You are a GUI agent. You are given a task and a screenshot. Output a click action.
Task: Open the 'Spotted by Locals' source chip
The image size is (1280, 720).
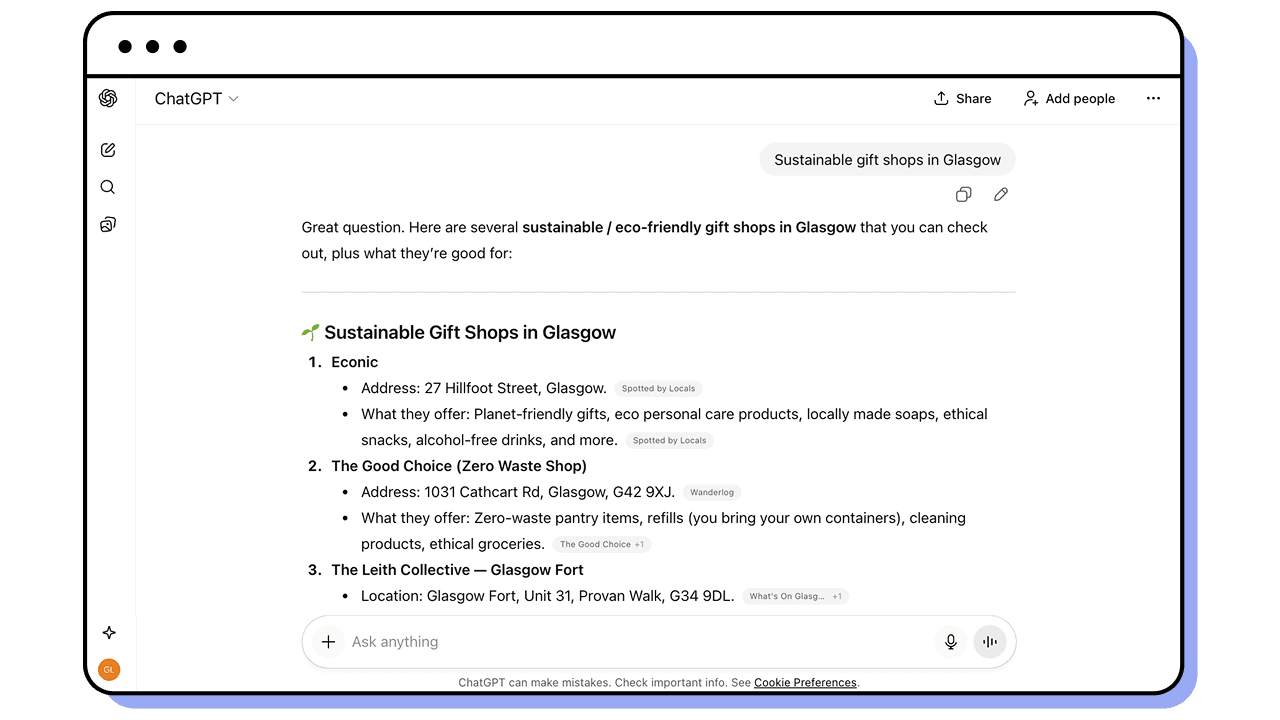(x=658, y=388)
